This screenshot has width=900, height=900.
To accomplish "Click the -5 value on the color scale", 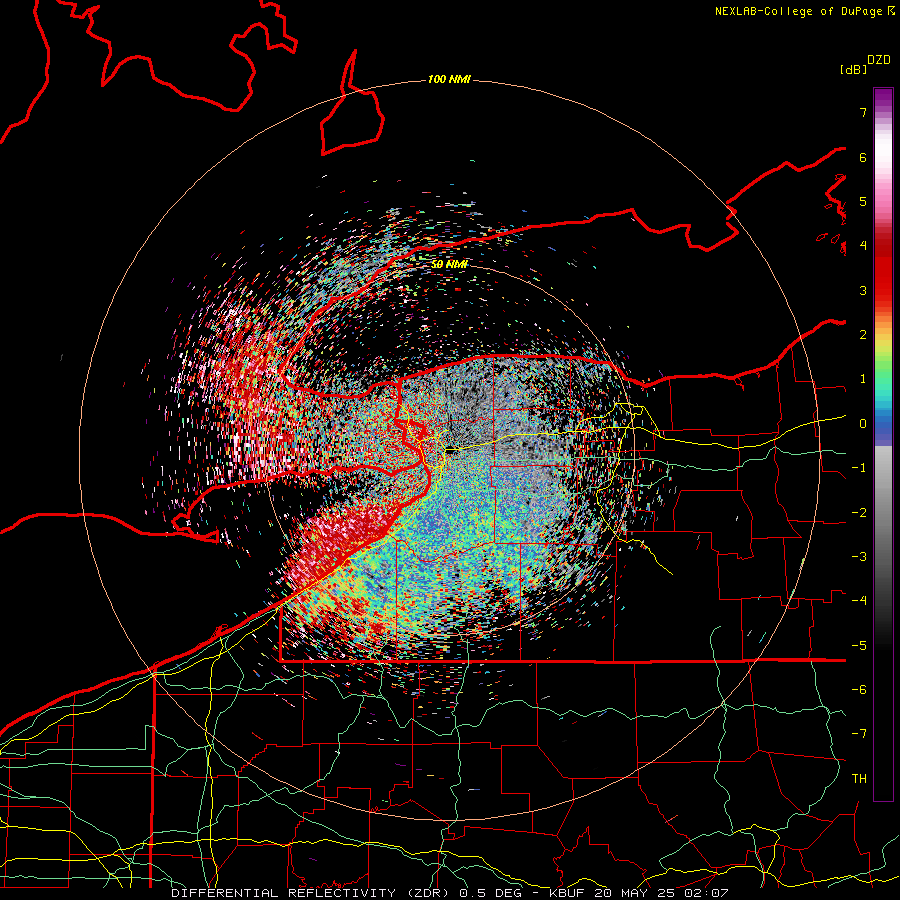I will click(859, 646).
